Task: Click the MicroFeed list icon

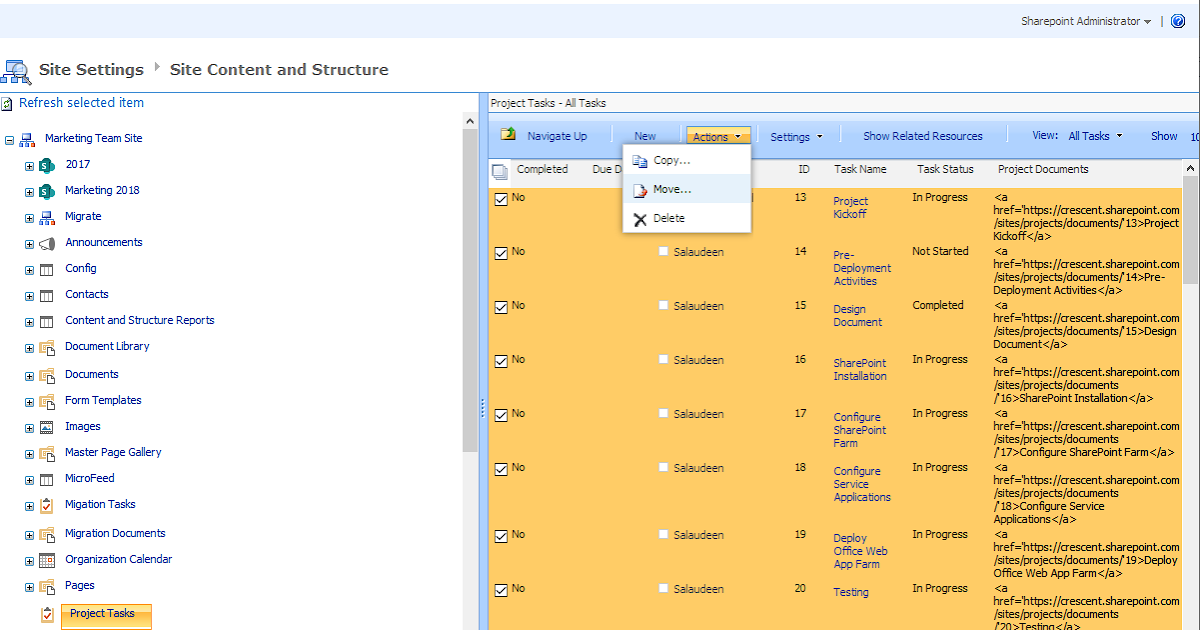Action: pos(46,478)
